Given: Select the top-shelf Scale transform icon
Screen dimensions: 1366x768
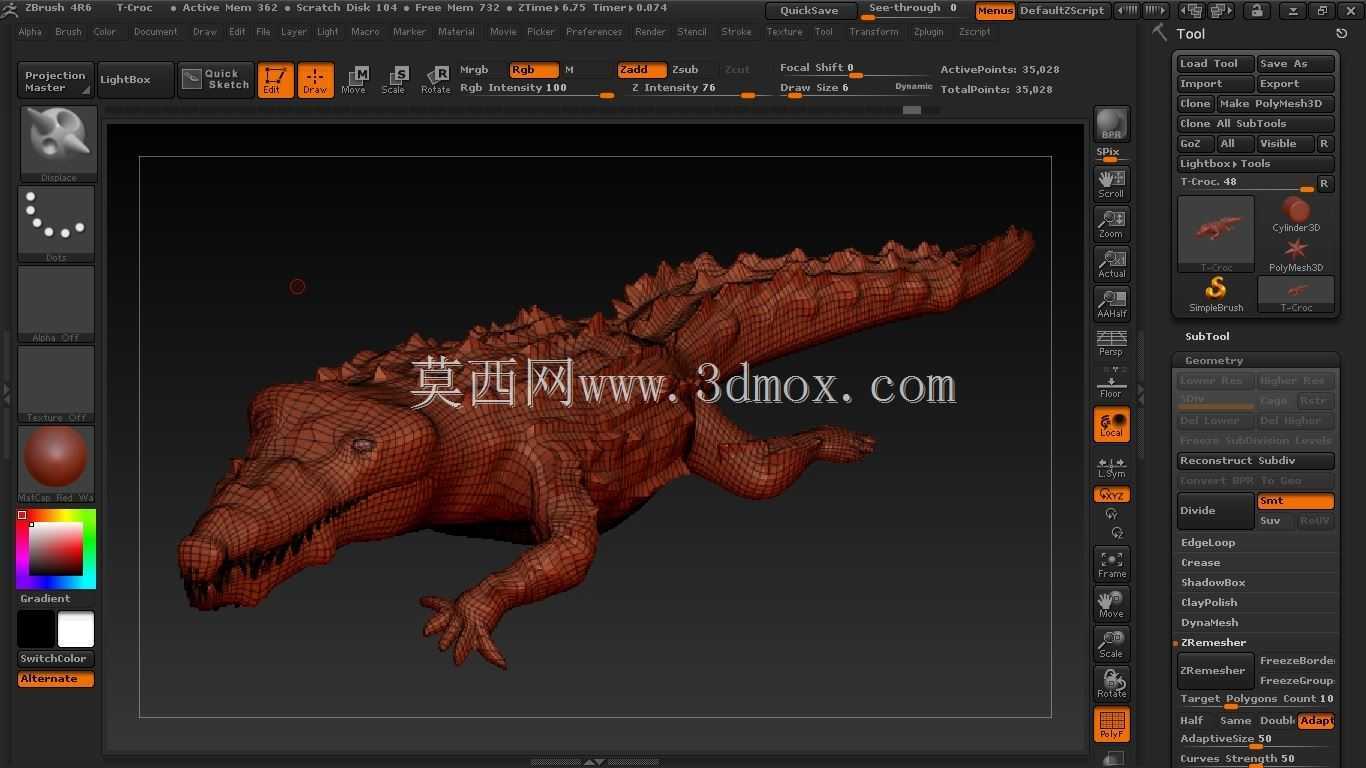Looking at the screenshot, I should 394,80.
